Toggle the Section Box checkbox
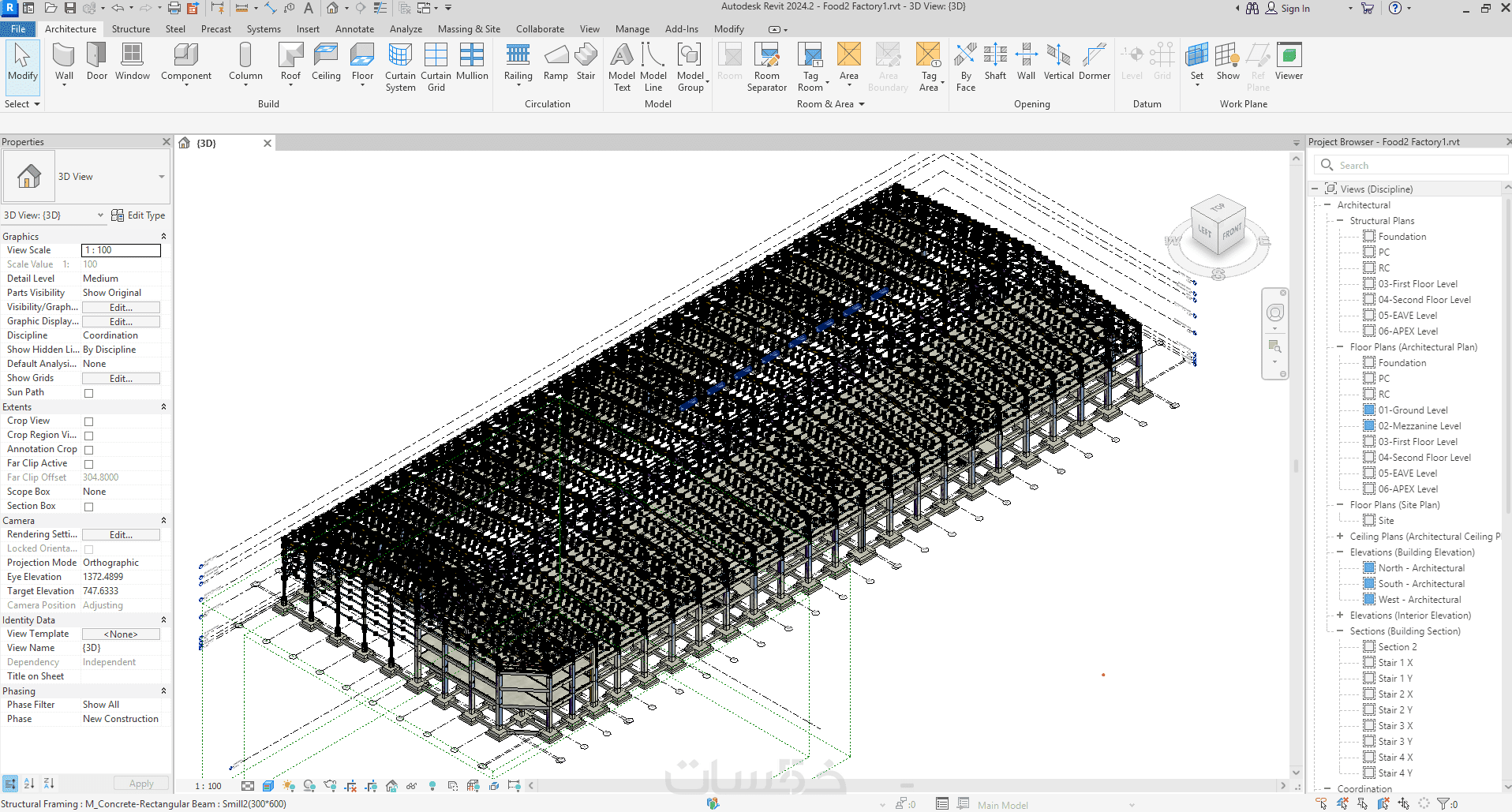Screen dimensions: 1512x812 point(89,507)
